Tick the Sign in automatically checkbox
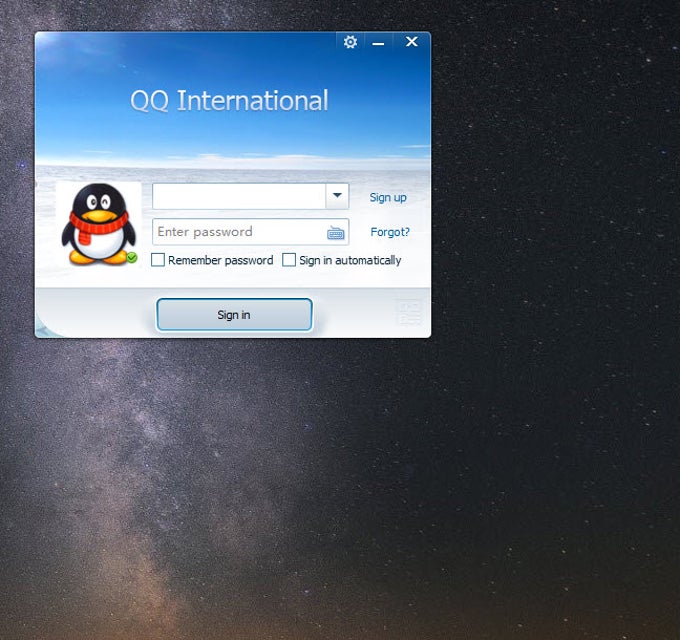Viewport: 680px width, 640px height. point(289,260)
